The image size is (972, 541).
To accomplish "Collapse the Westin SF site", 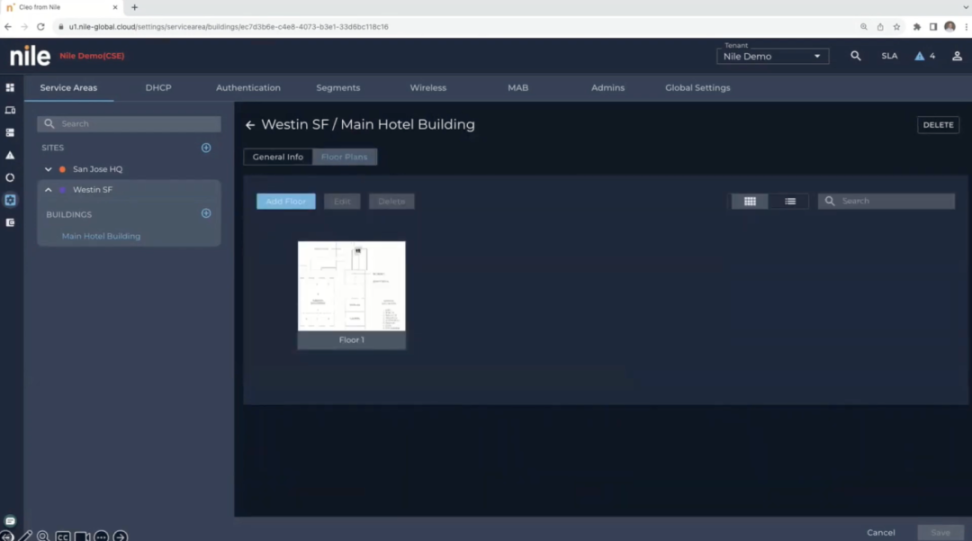I will point(48,190).
